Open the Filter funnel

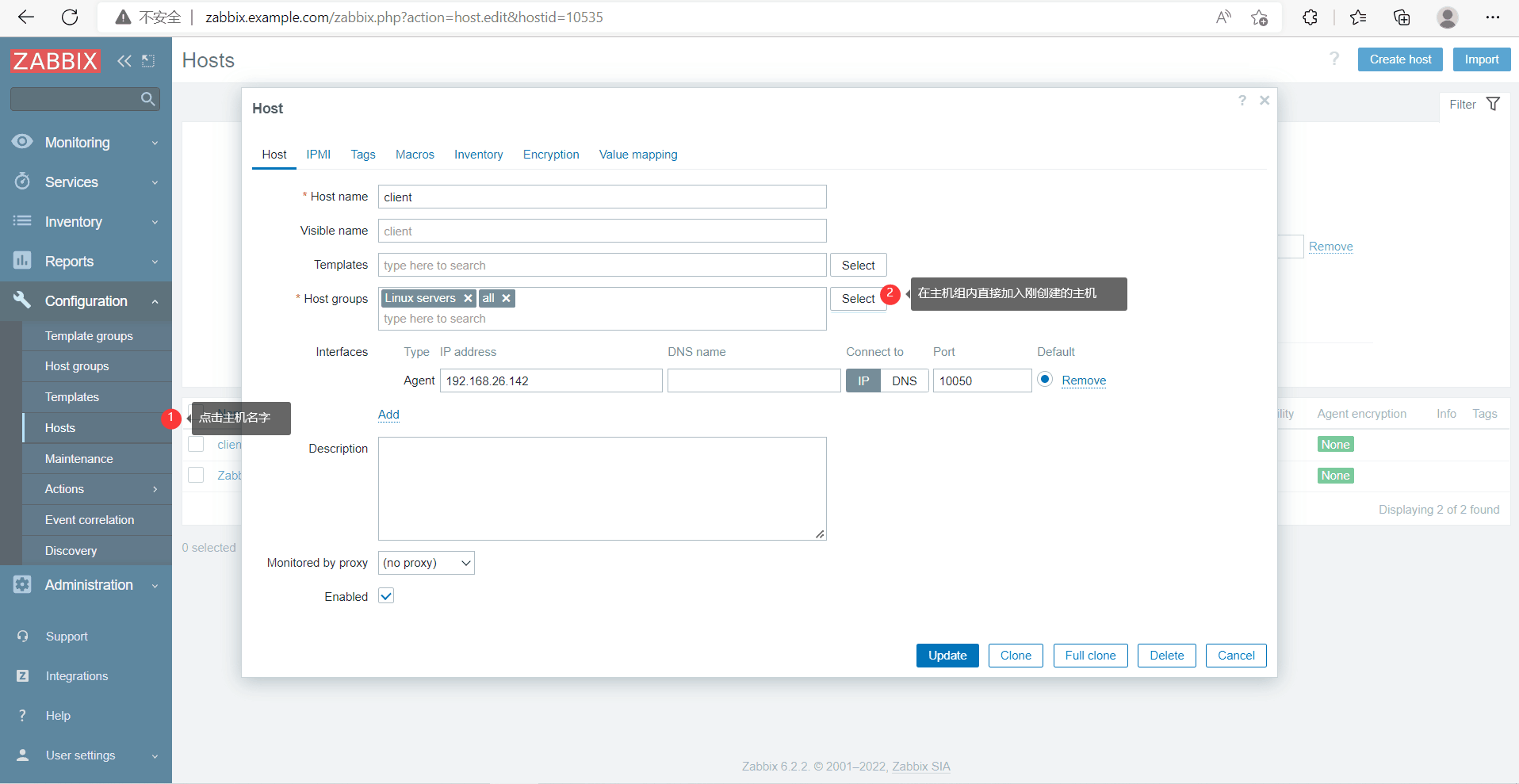[x=1493, y=104]
